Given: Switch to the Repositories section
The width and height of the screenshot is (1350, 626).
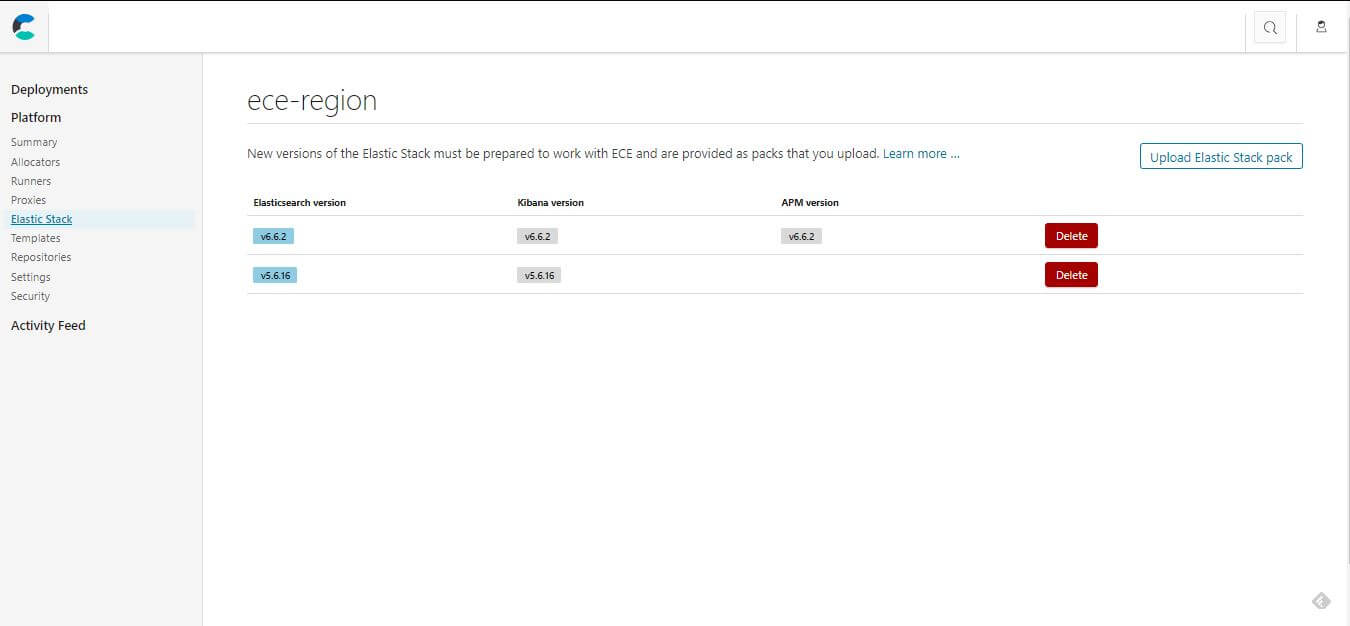Looking at the screenshot, I should [x=40, y=257].
